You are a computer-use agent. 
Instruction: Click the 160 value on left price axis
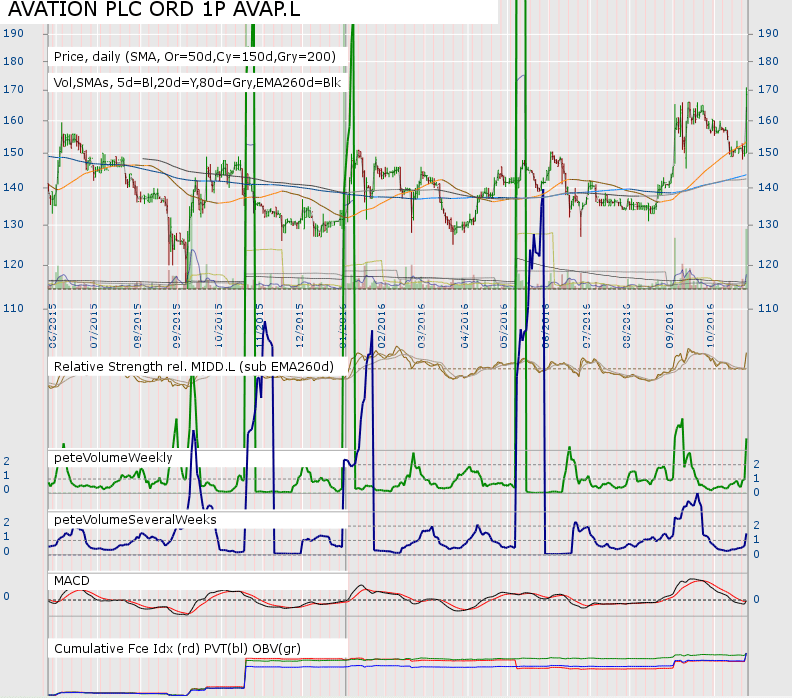13,120
